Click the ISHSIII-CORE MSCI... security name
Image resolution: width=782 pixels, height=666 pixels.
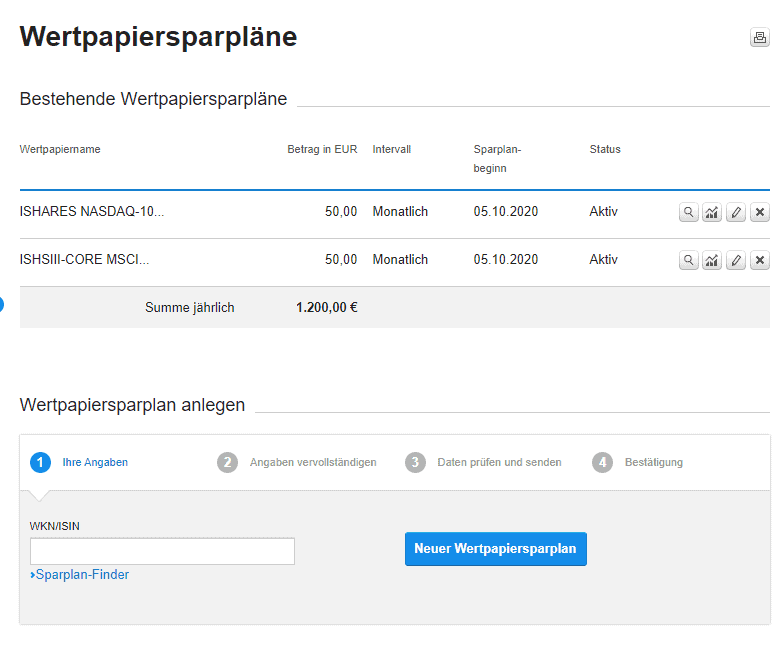click(x=84, y=260)
